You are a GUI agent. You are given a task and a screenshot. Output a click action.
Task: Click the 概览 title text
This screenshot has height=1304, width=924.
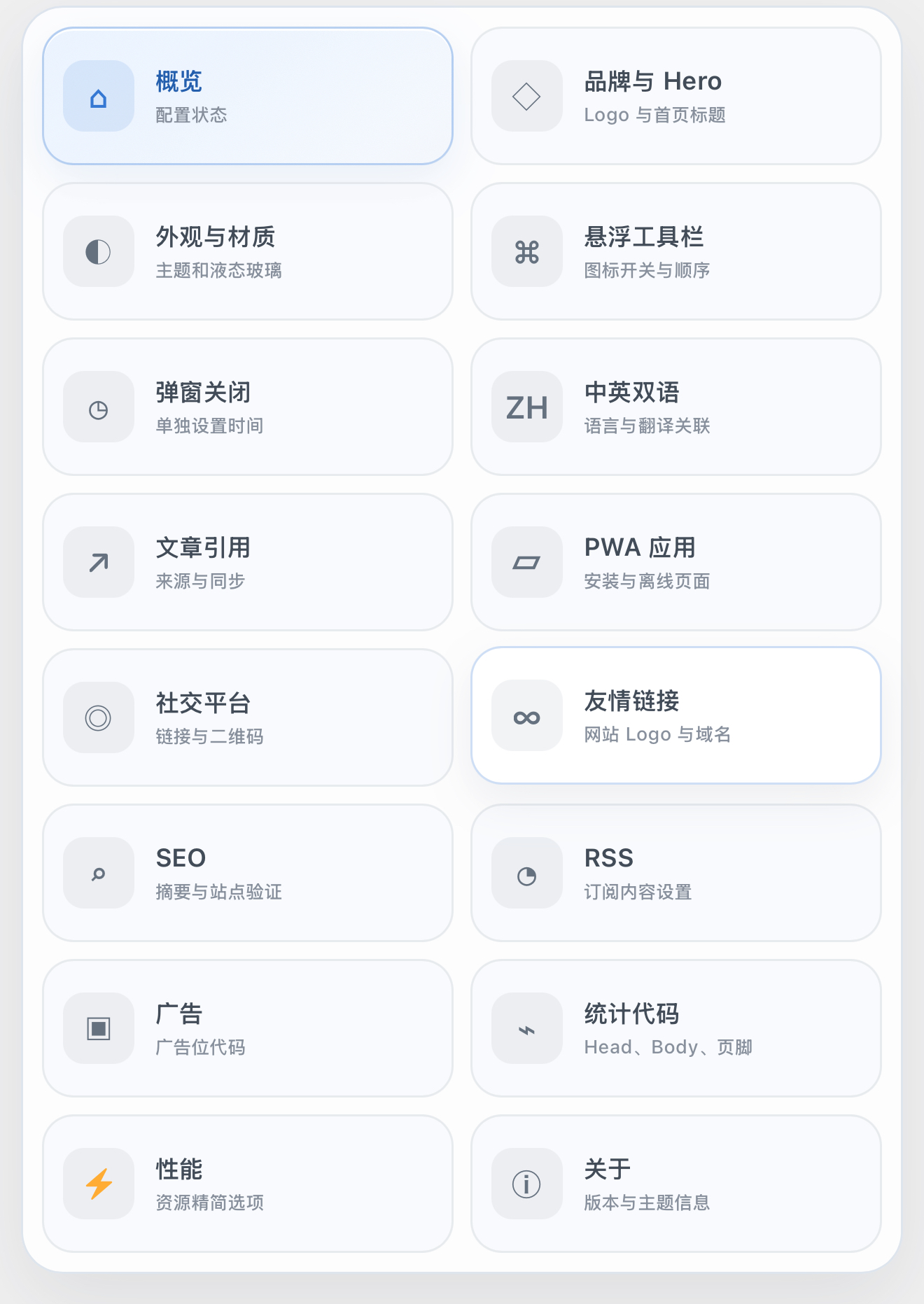(179, 82)
